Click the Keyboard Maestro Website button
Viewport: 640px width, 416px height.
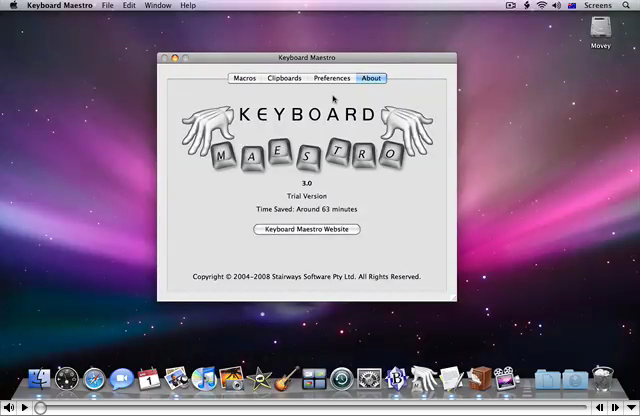[307, 229]
